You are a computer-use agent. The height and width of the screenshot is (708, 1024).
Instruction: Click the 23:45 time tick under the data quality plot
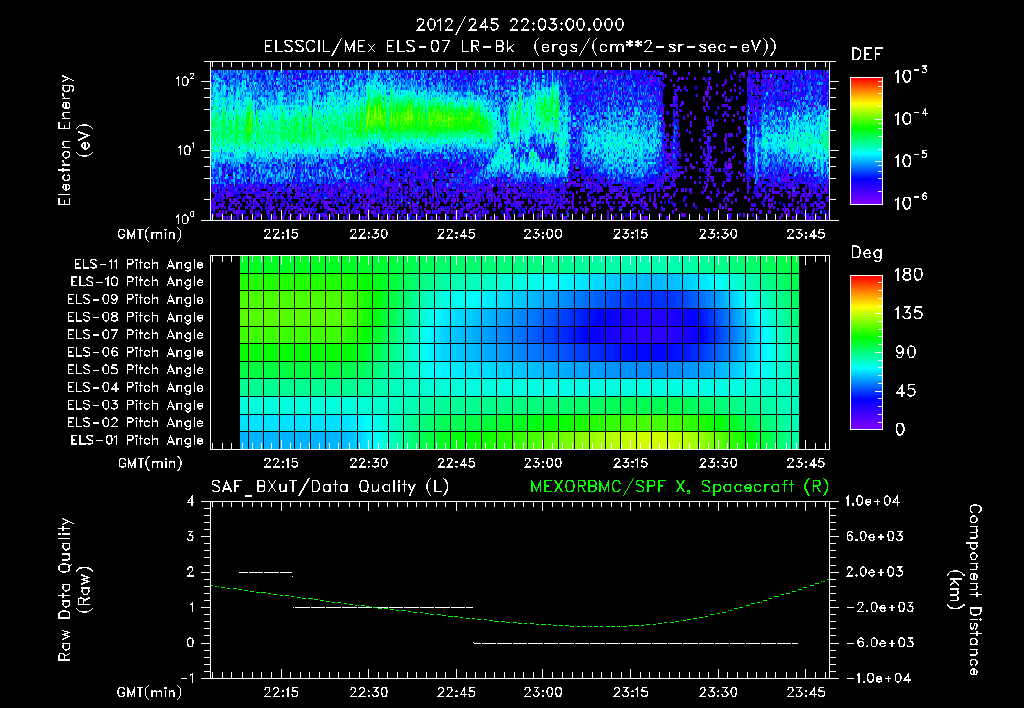(805, 692)
